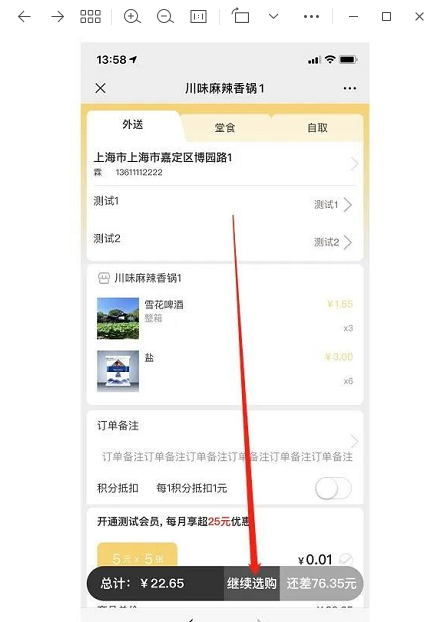This screenshot has width=437, height=622.
Task: Zoom in with the magnifier plus icon
Action: 132,16
